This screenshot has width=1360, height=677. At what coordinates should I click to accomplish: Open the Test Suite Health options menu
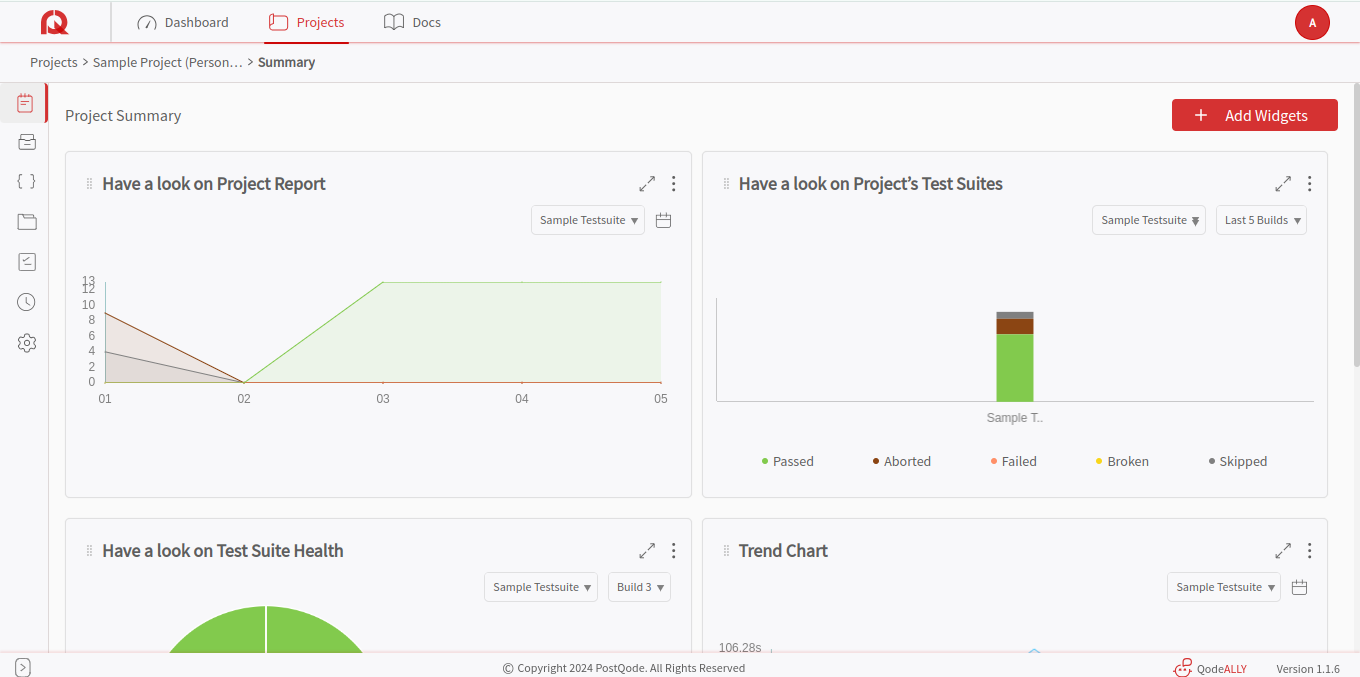click(673, 551)
